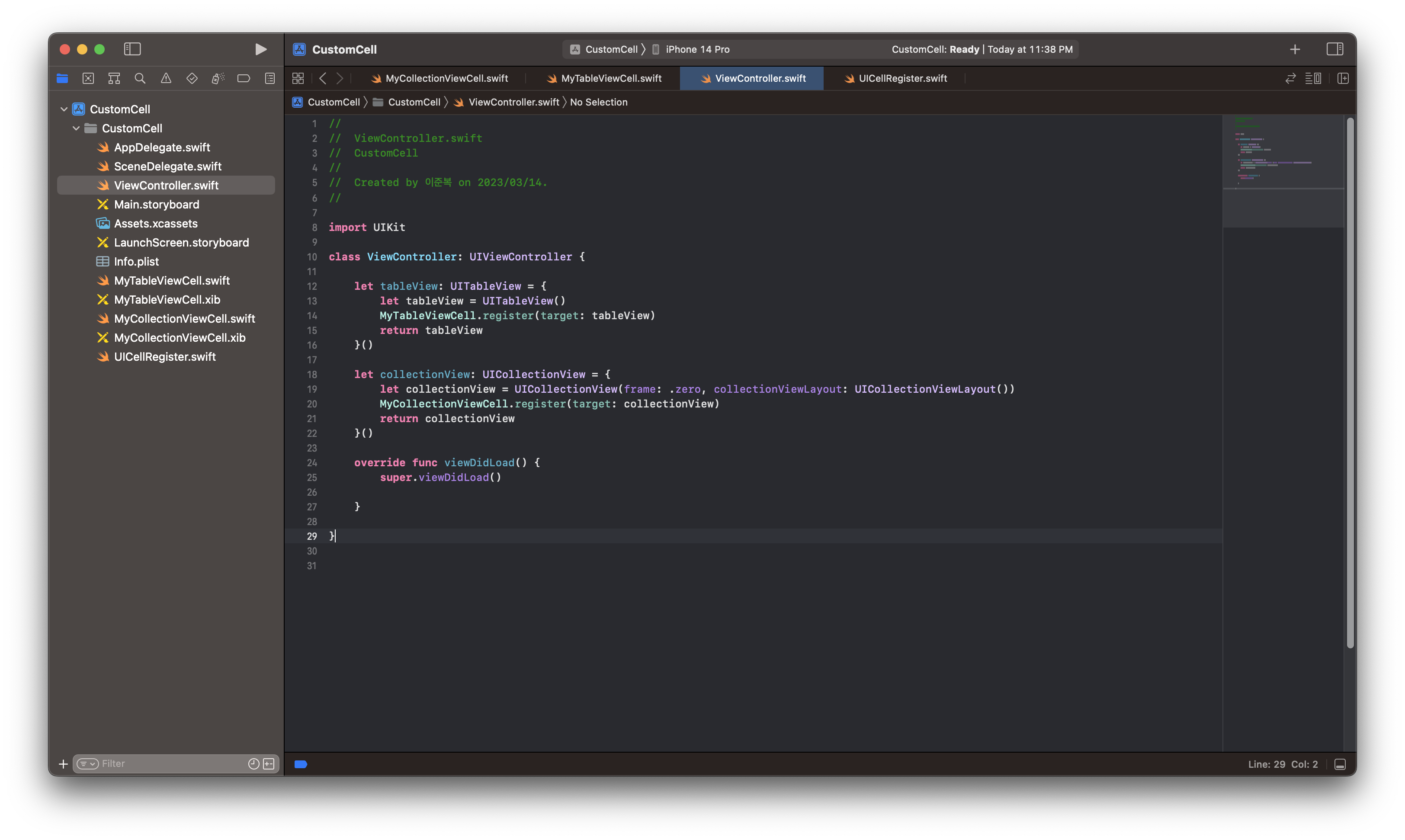Select MyCollectionViewCell.xib in the navigator
Viewport: 1405px width, 840px height.
180,338
